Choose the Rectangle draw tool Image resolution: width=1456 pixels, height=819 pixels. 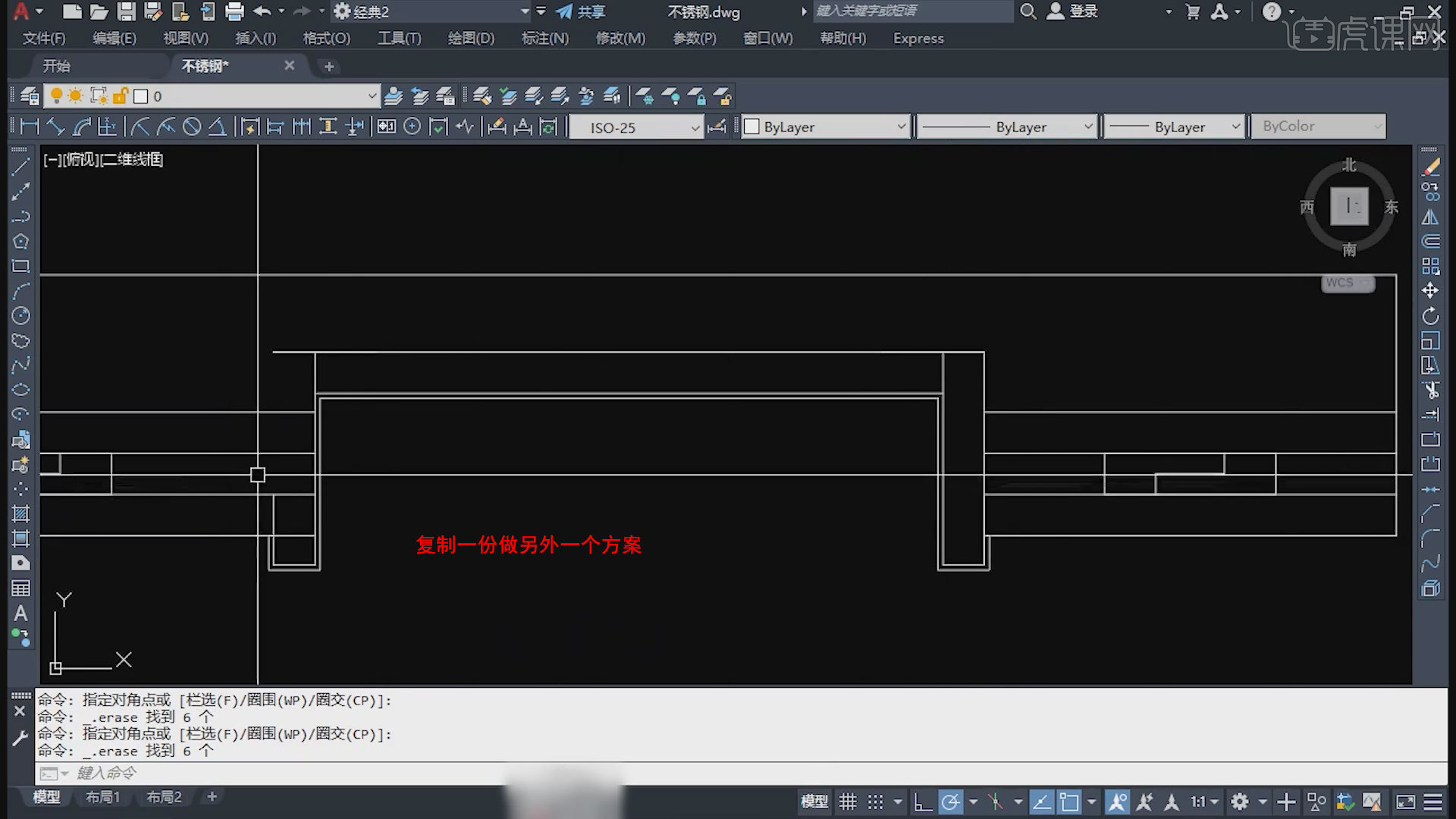point(20,266)
